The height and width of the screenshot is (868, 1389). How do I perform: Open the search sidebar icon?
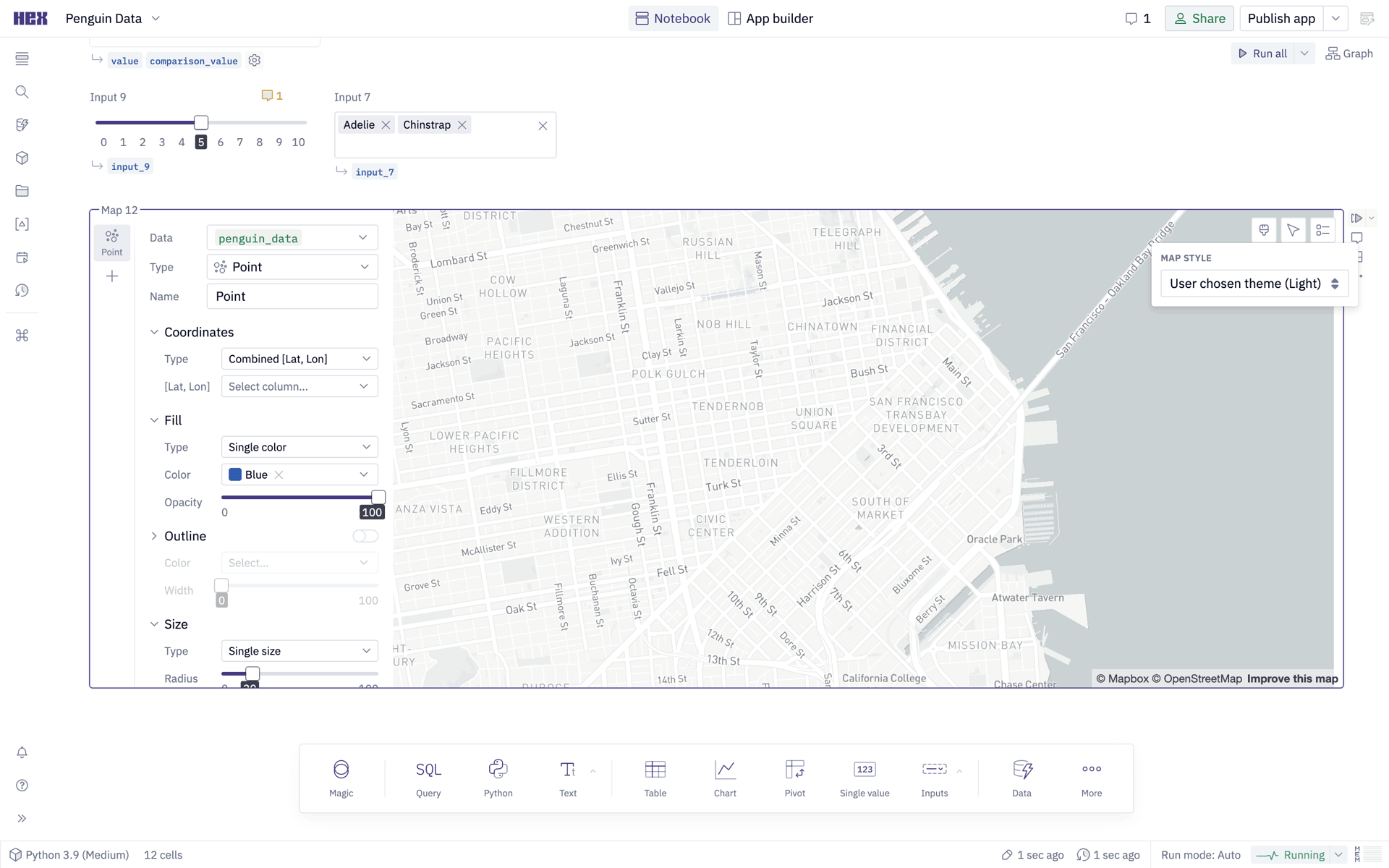click(22, 92)
